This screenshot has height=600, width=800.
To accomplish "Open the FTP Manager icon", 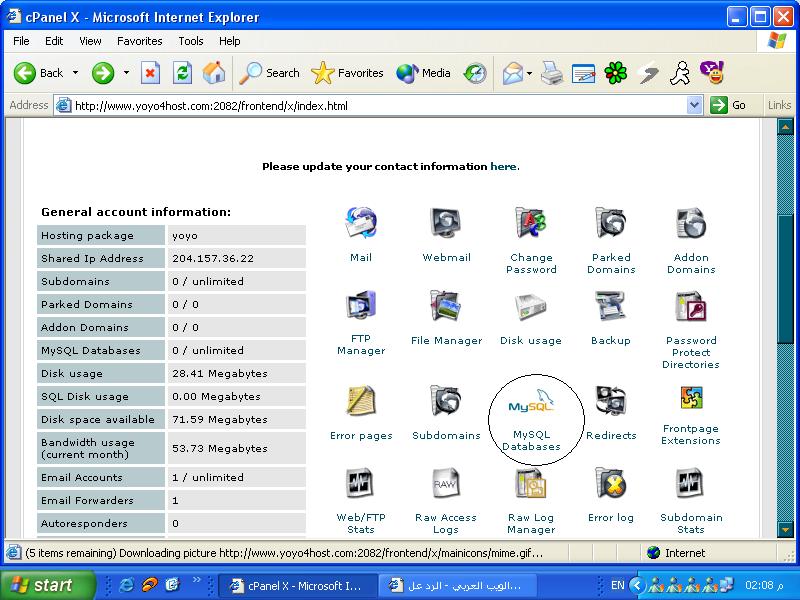I will click(360, 307).
